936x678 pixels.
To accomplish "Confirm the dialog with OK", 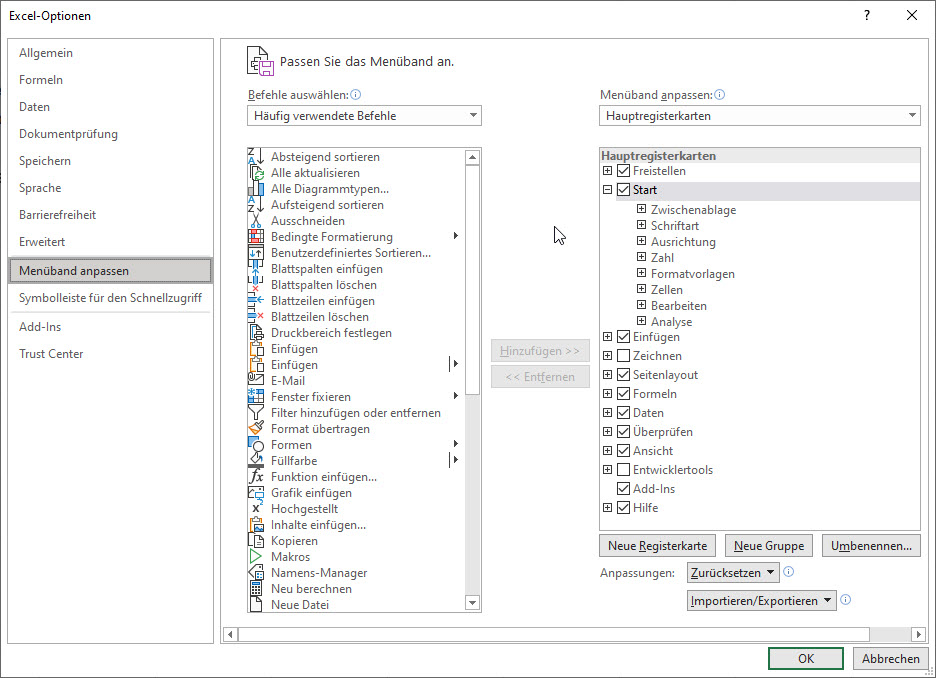I will pyautogui.click(x=806, y=659).
